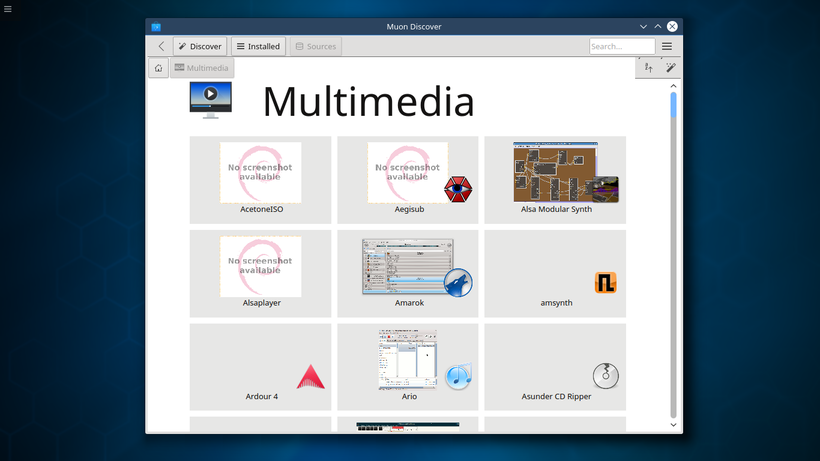Select the Alsa Modular Synth label
Screen dimensions: 820x461
tap(556, 209)
